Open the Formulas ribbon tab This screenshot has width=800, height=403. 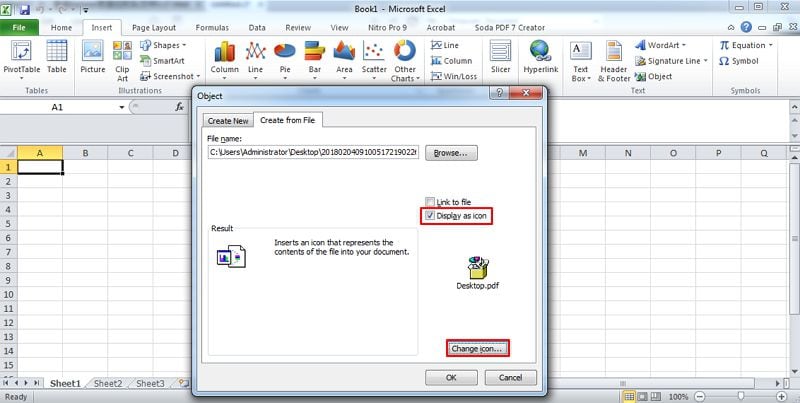tap(212, 28)
